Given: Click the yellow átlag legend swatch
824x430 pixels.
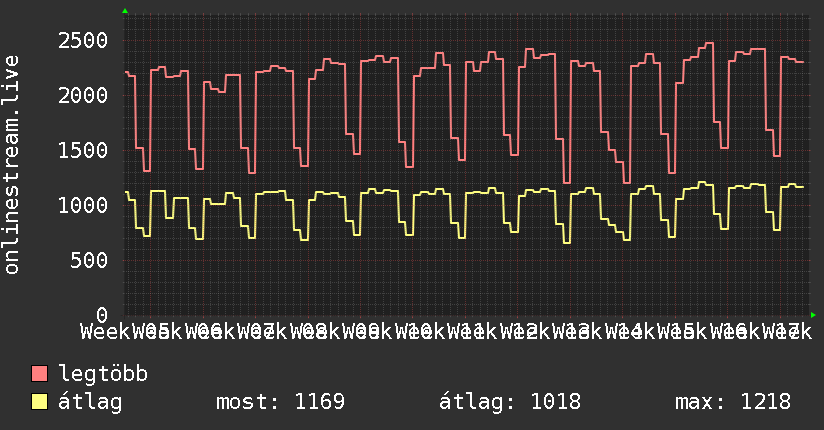Looking at the screenshot, I should 40,402.
